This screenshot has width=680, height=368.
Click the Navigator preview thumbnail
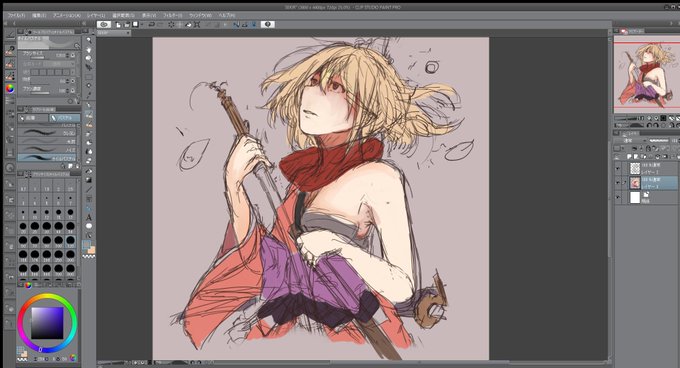(647, 75)
